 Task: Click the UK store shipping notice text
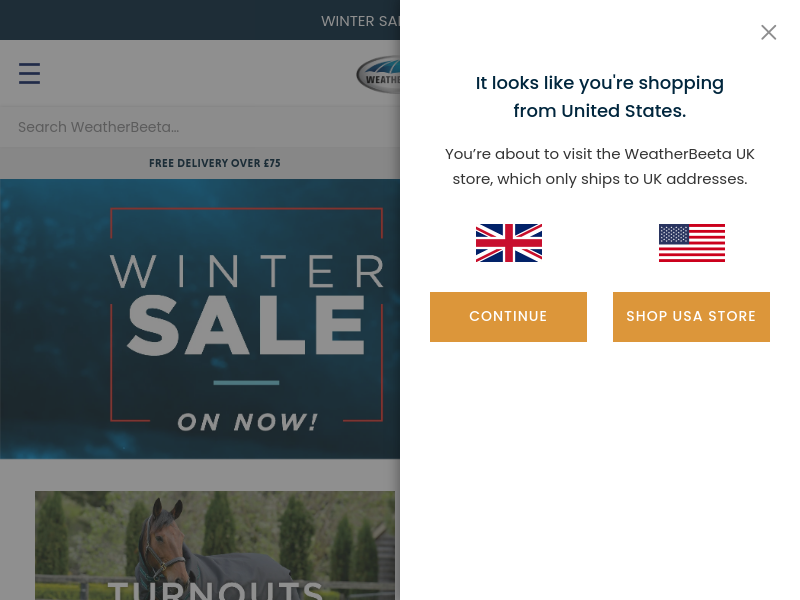click(599, 166)
